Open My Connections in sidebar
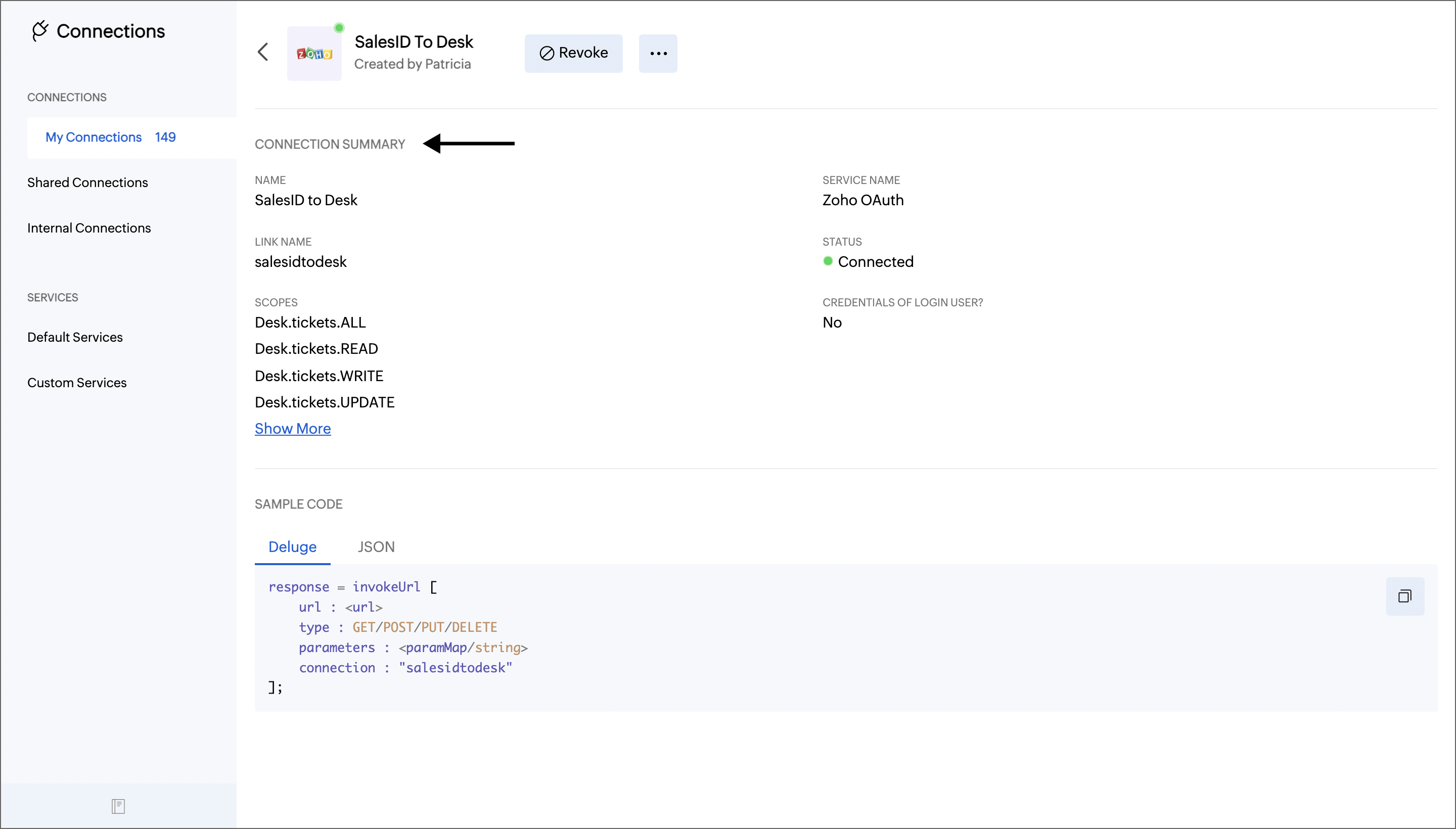The height and width of the screenshot is (829, 1456). [x=94, y=137]
